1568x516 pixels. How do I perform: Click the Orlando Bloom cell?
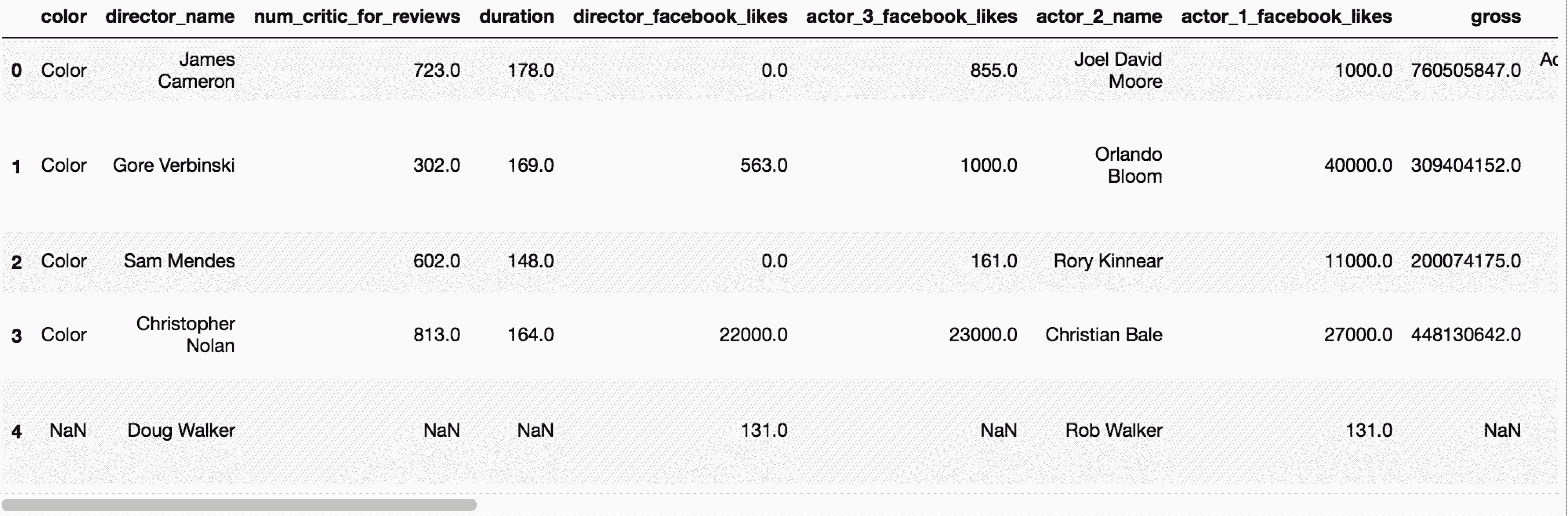coord(1128,165)
